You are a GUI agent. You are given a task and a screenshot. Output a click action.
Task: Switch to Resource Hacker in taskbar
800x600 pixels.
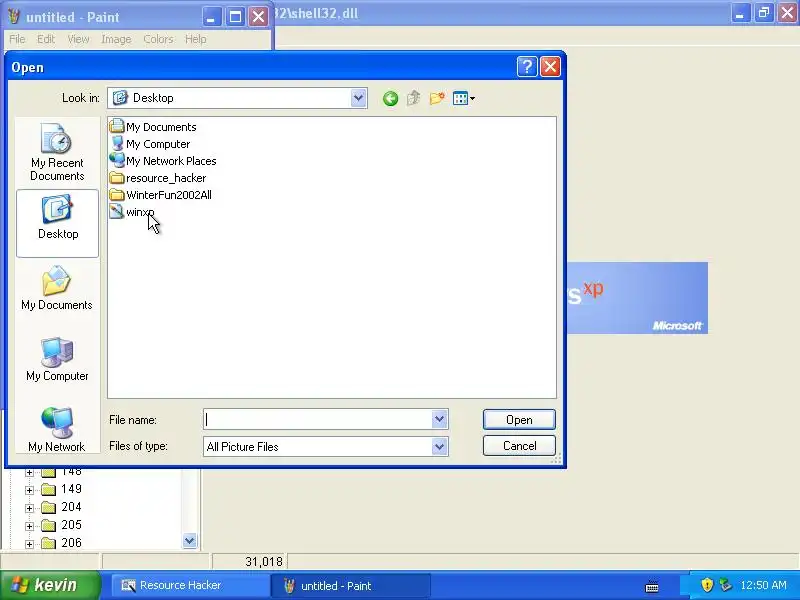click(x=189, y=585)
